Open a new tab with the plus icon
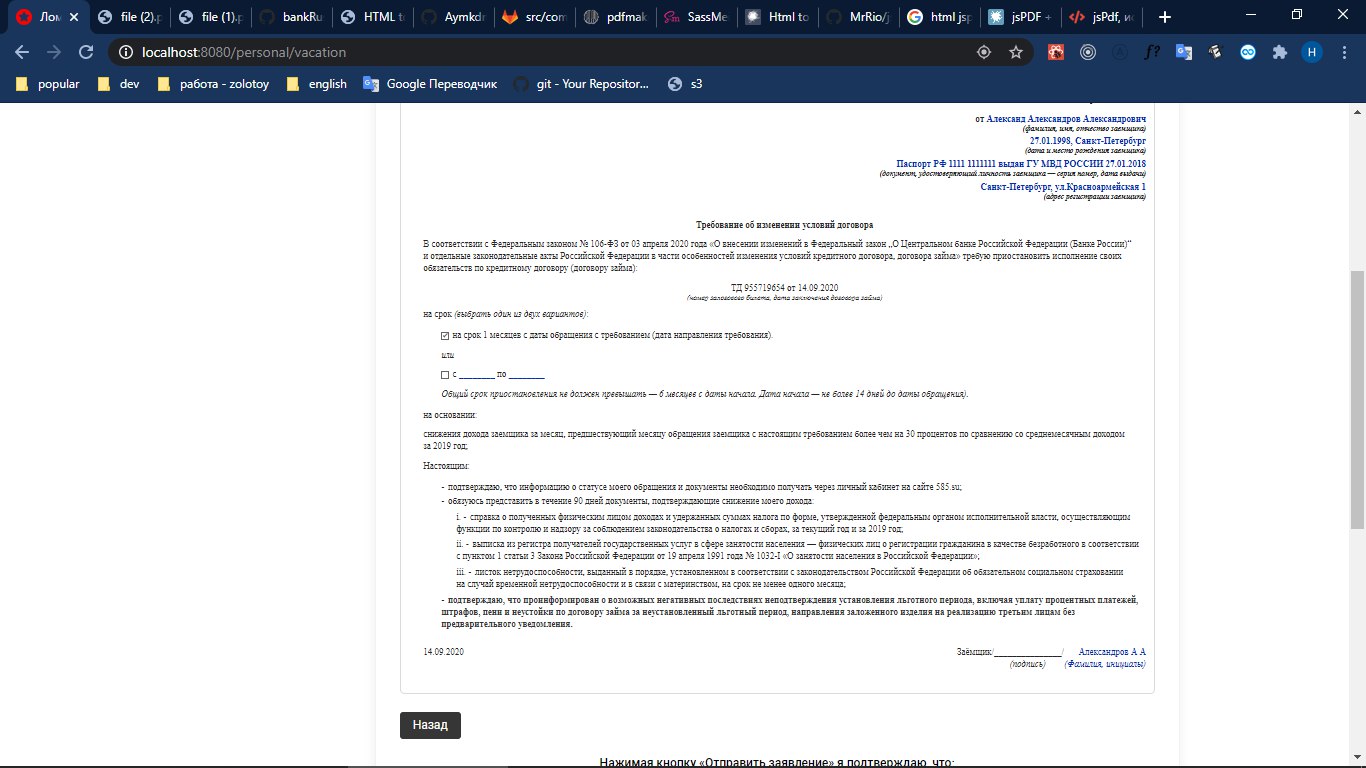1366x768 pixels. pos(1164,17)
